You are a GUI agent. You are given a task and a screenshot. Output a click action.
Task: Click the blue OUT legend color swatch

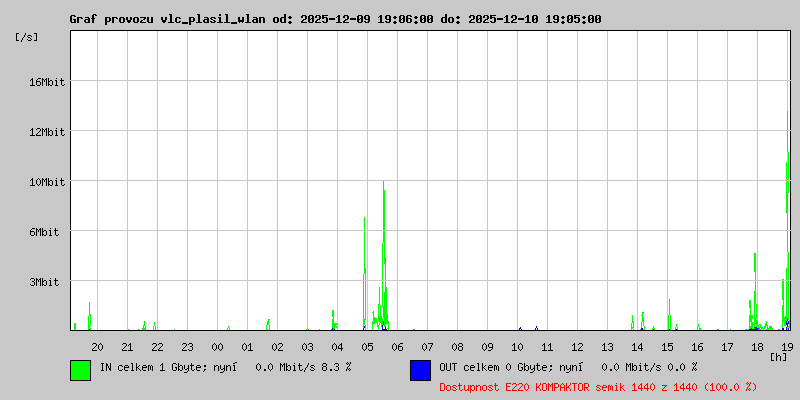[420, 370]
